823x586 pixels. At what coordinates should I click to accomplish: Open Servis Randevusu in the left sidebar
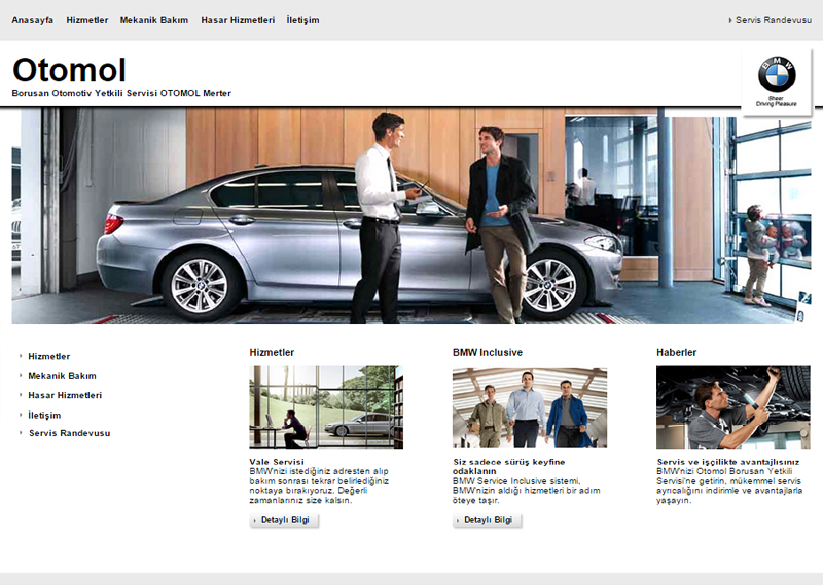tap(69, 433)
